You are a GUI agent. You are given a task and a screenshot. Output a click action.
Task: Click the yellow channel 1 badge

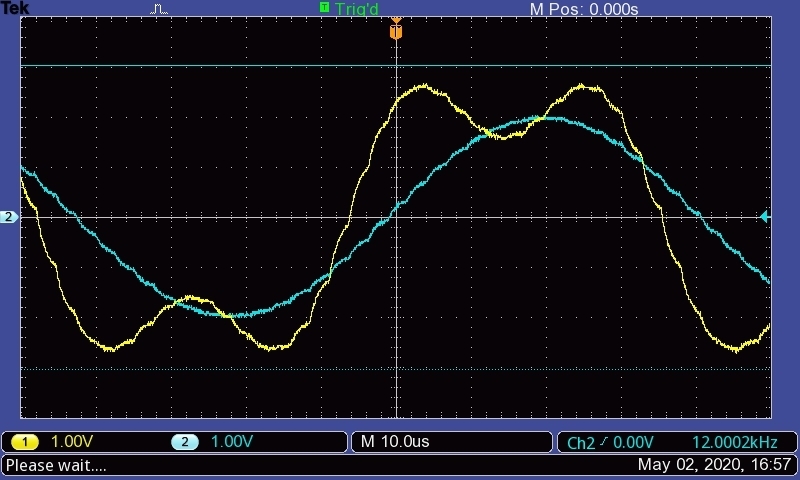[24, 442]
